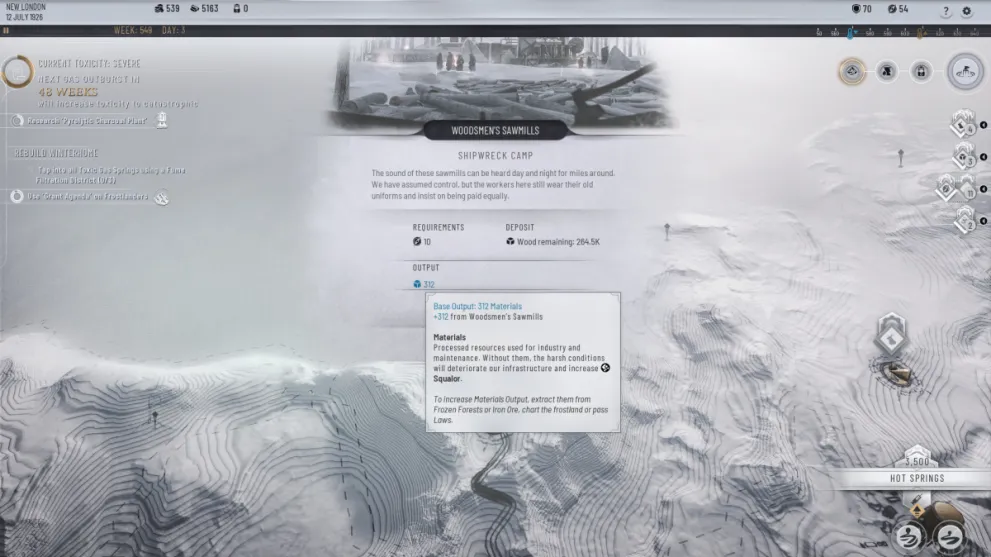Click the padlock filter icon at top right

(x=921, y=71)
